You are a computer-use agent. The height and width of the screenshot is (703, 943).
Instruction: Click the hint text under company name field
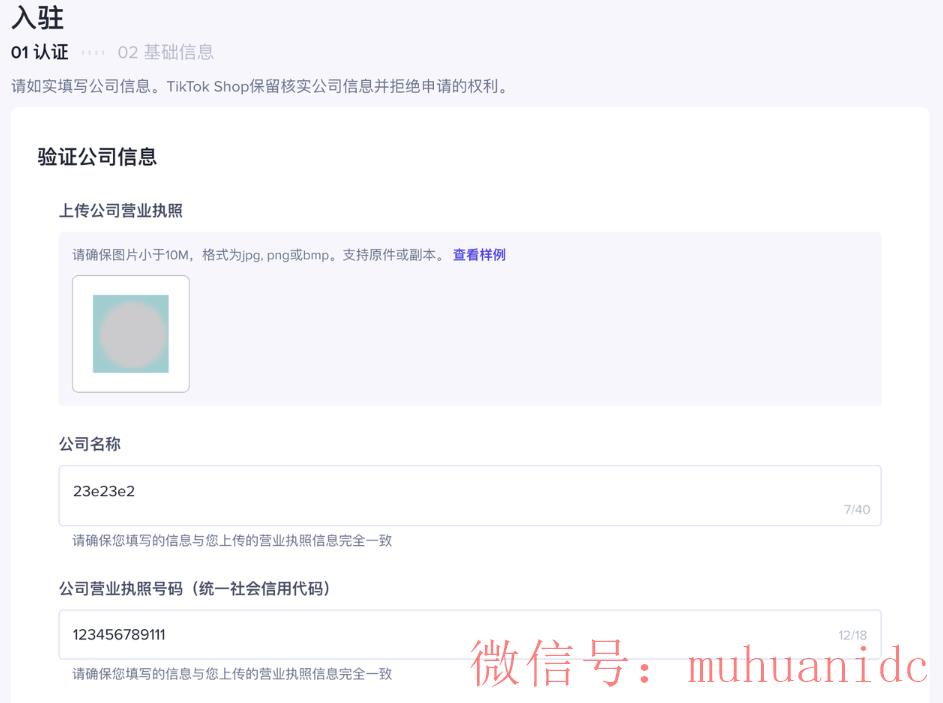coord(232,541)
